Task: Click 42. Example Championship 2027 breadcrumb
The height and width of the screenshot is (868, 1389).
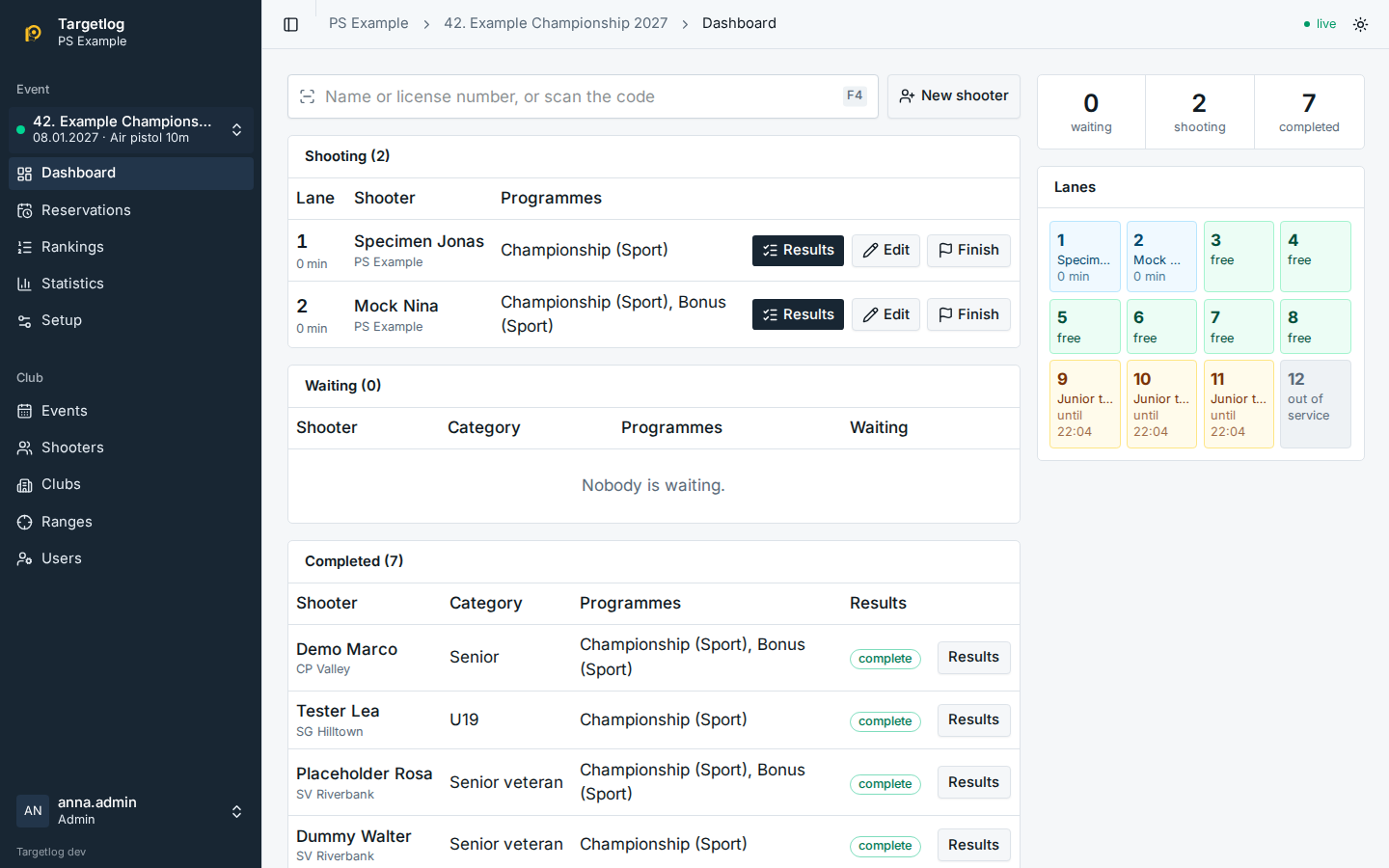Action: coord(556,23)
